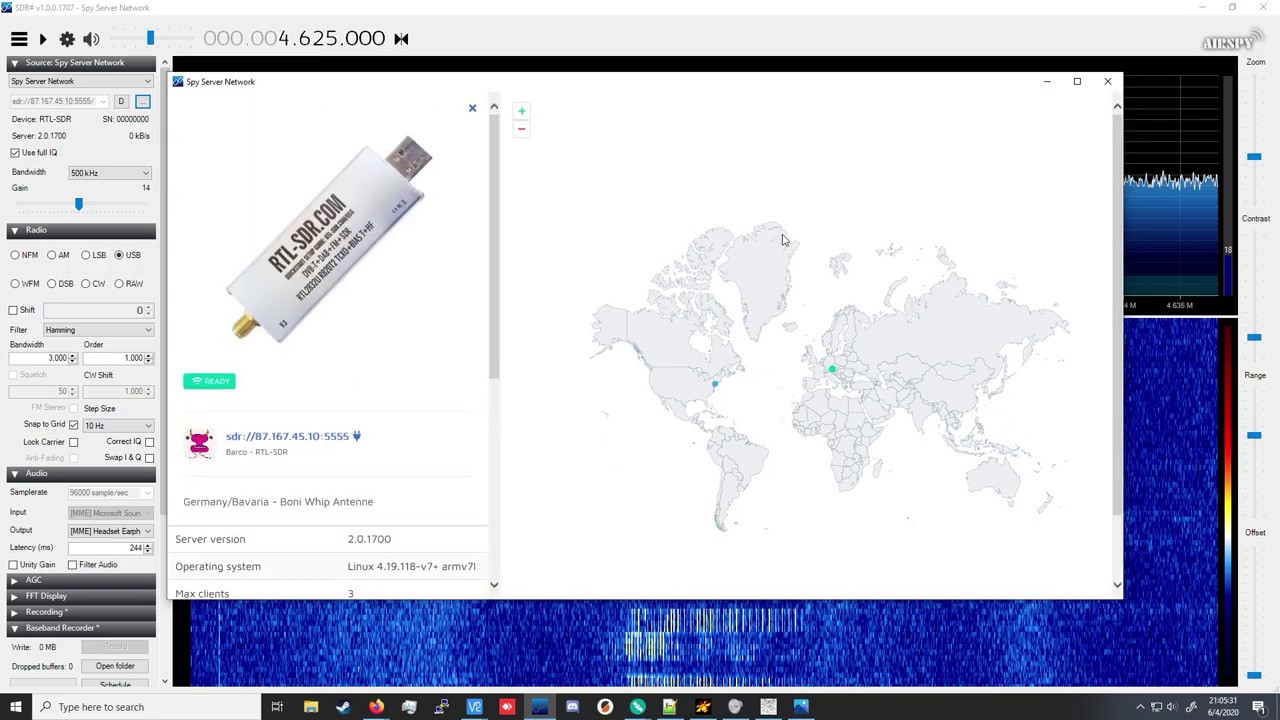Image resolution: width=1280 pixels, height=720 pixels.
Task: Select the server marker in Europe on map
Action: click(832, 369)
